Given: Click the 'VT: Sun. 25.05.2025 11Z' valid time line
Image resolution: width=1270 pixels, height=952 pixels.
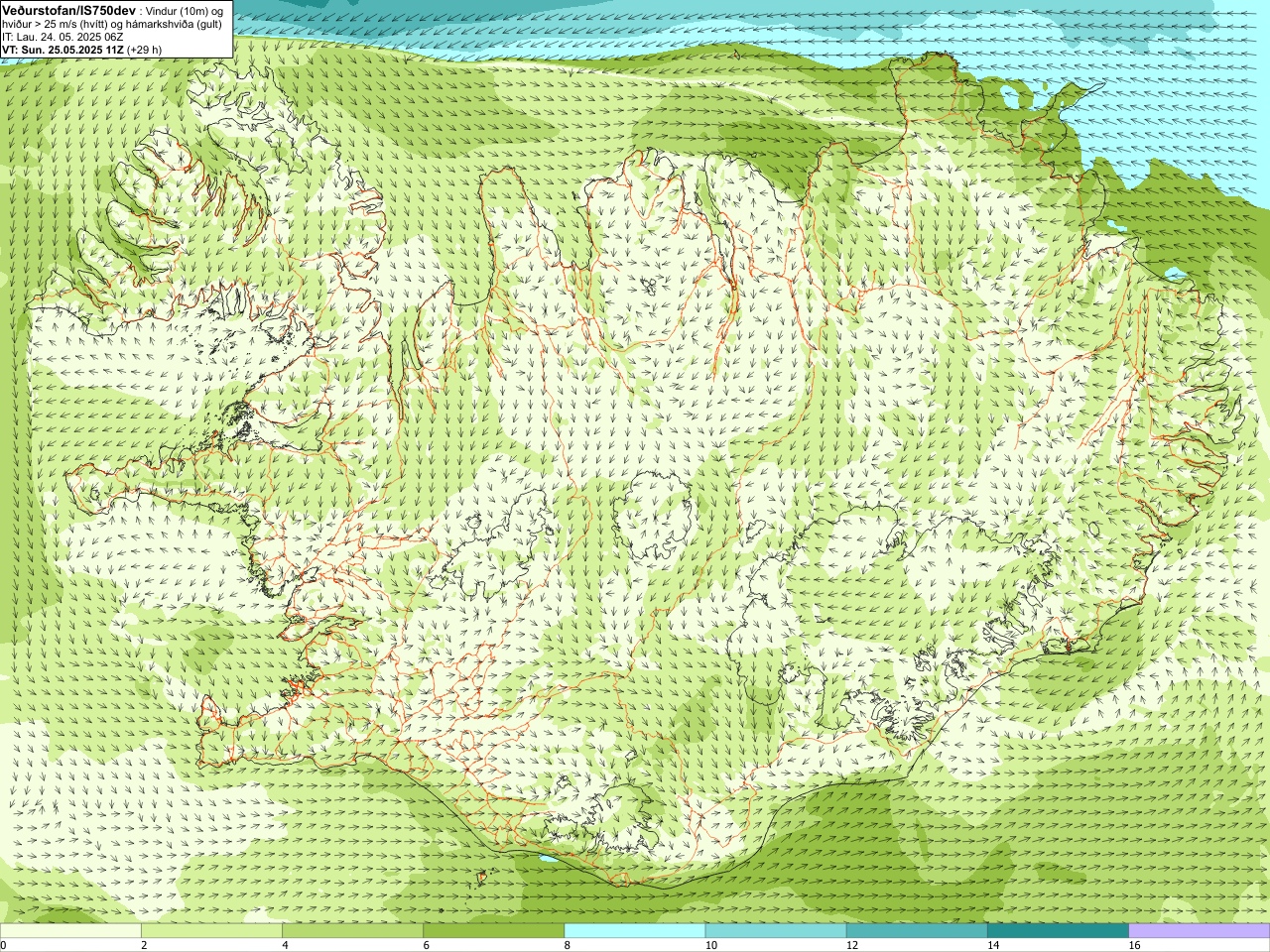Looking at the screenshot, I should point(63,50).
